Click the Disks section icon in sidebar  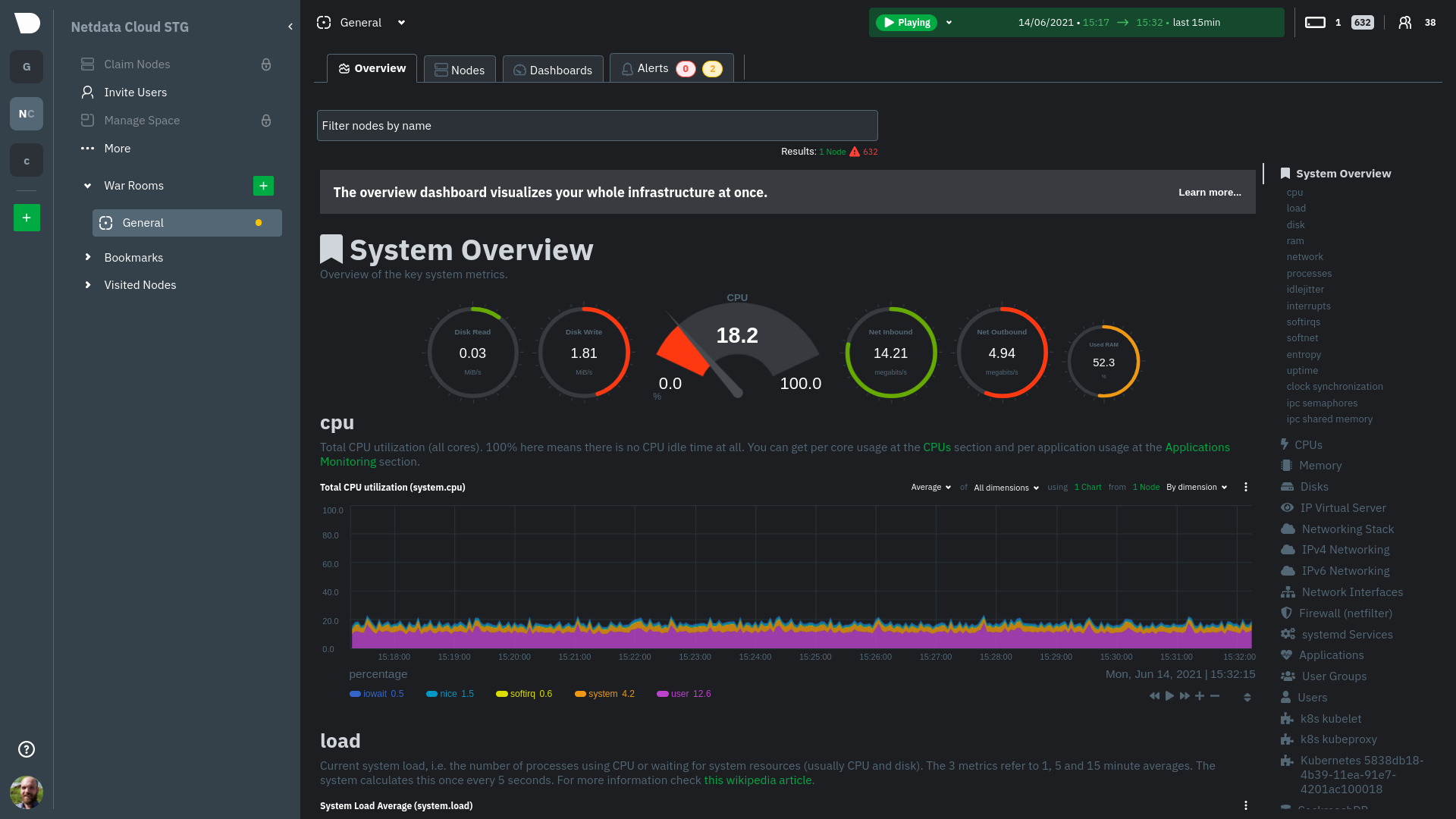(1286, 486)
